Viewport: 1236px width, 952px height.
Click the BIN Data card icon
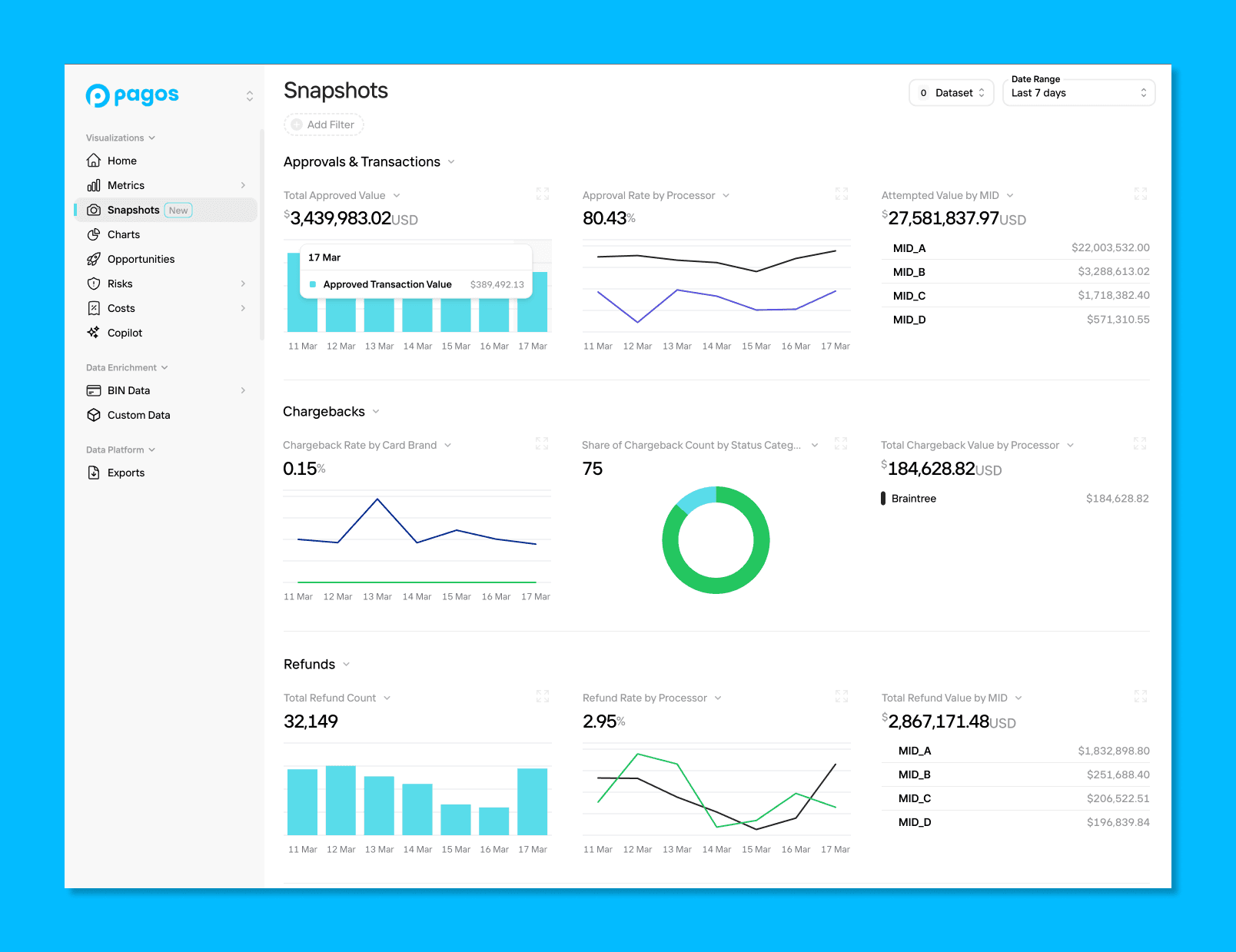coord(94,390)
